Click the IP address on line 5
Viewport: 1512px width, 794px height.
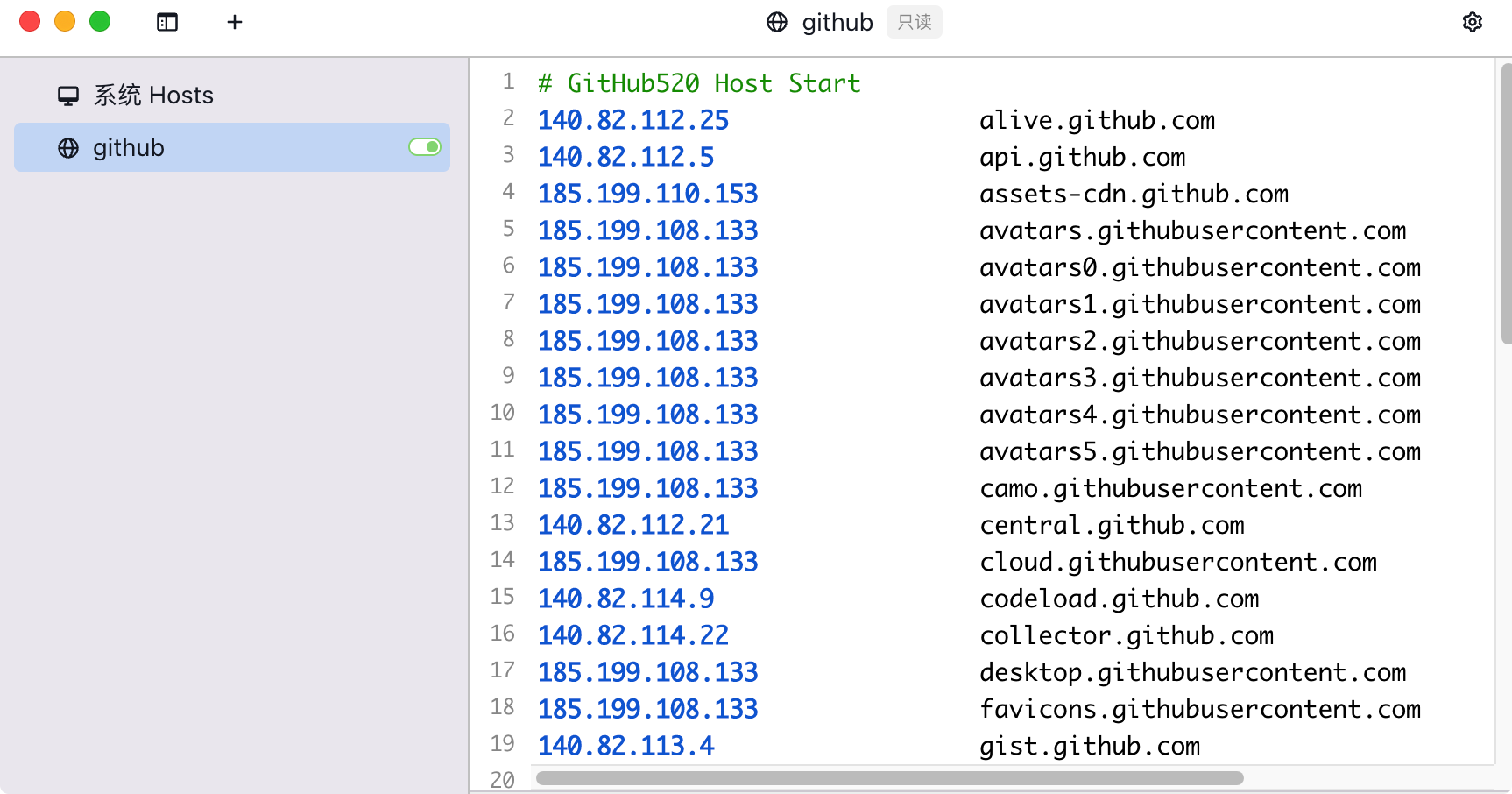647,230
